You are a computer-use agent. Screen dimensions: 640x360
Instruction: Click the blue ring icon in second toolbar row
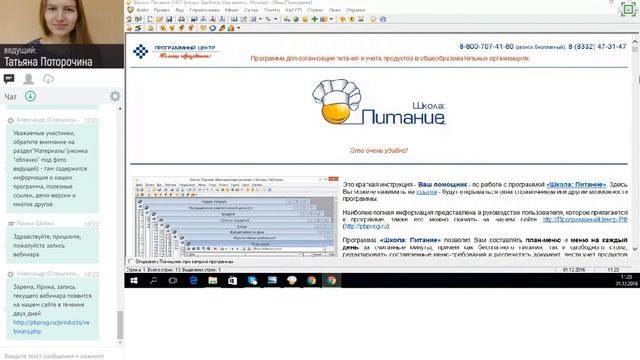pos(213,28)
